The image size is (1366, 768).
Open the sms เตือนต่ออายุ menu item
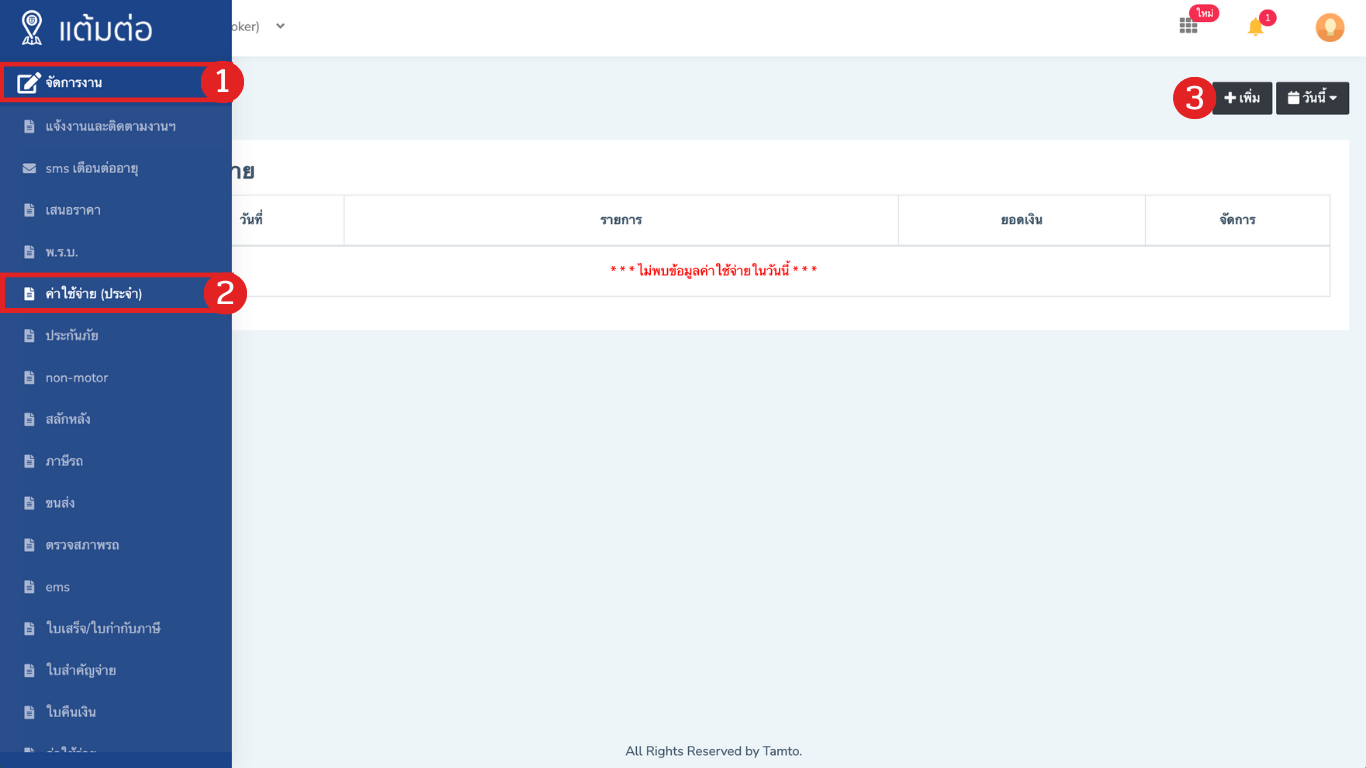click(116, 169)
